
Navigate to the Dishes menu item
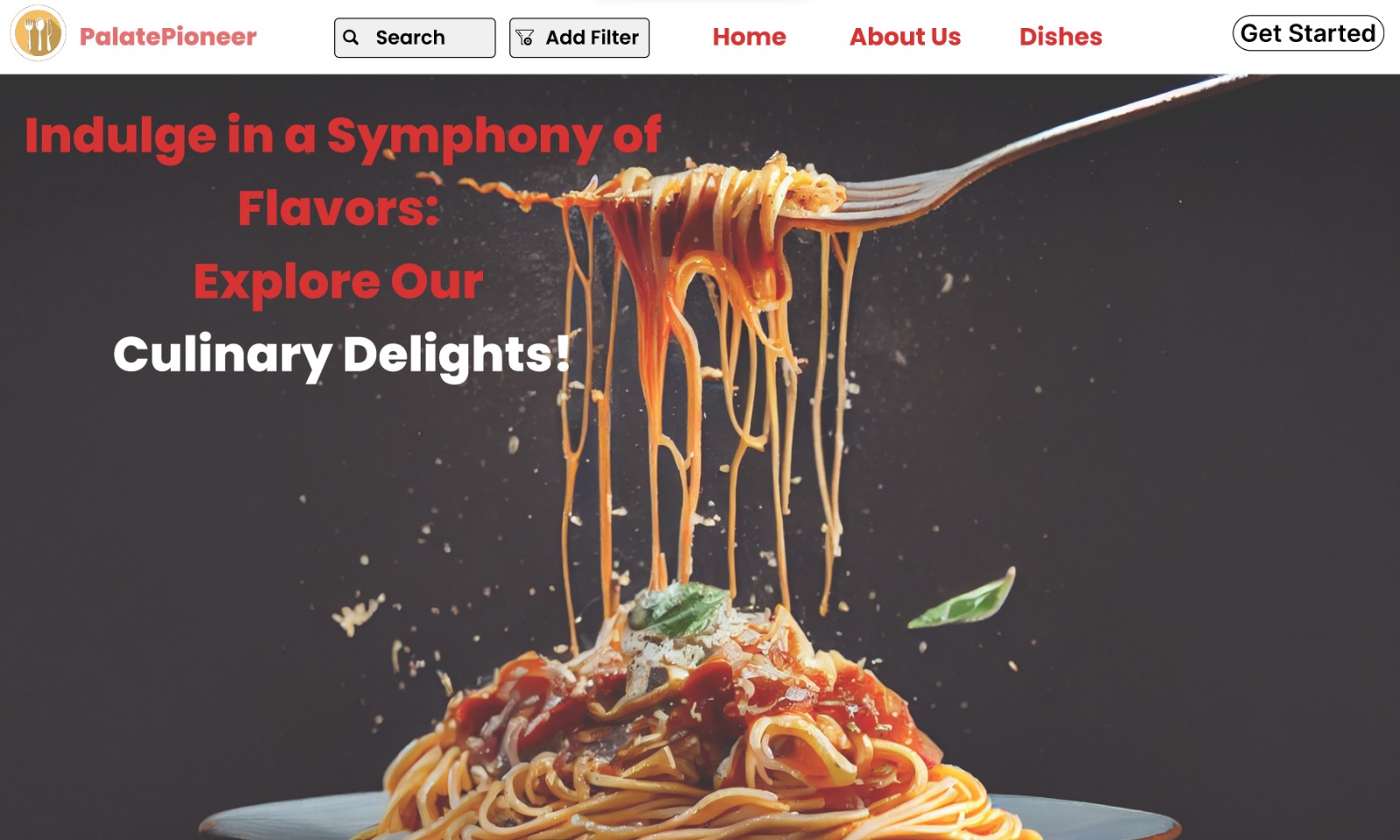(1060, 37)
